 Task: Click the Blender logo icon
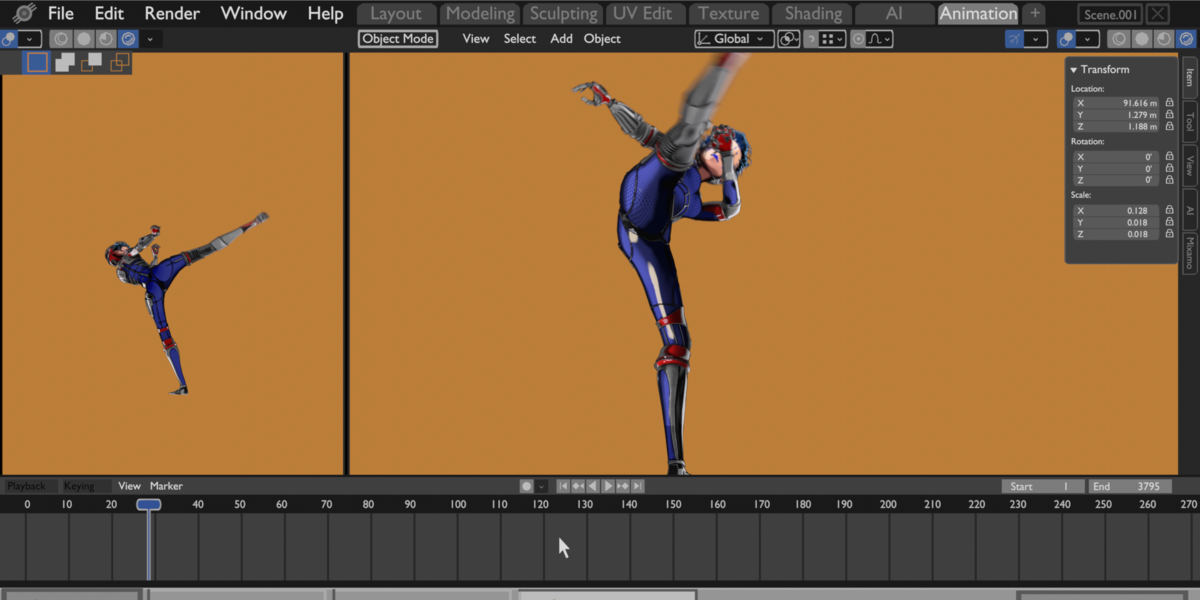[x=25, y=14]
